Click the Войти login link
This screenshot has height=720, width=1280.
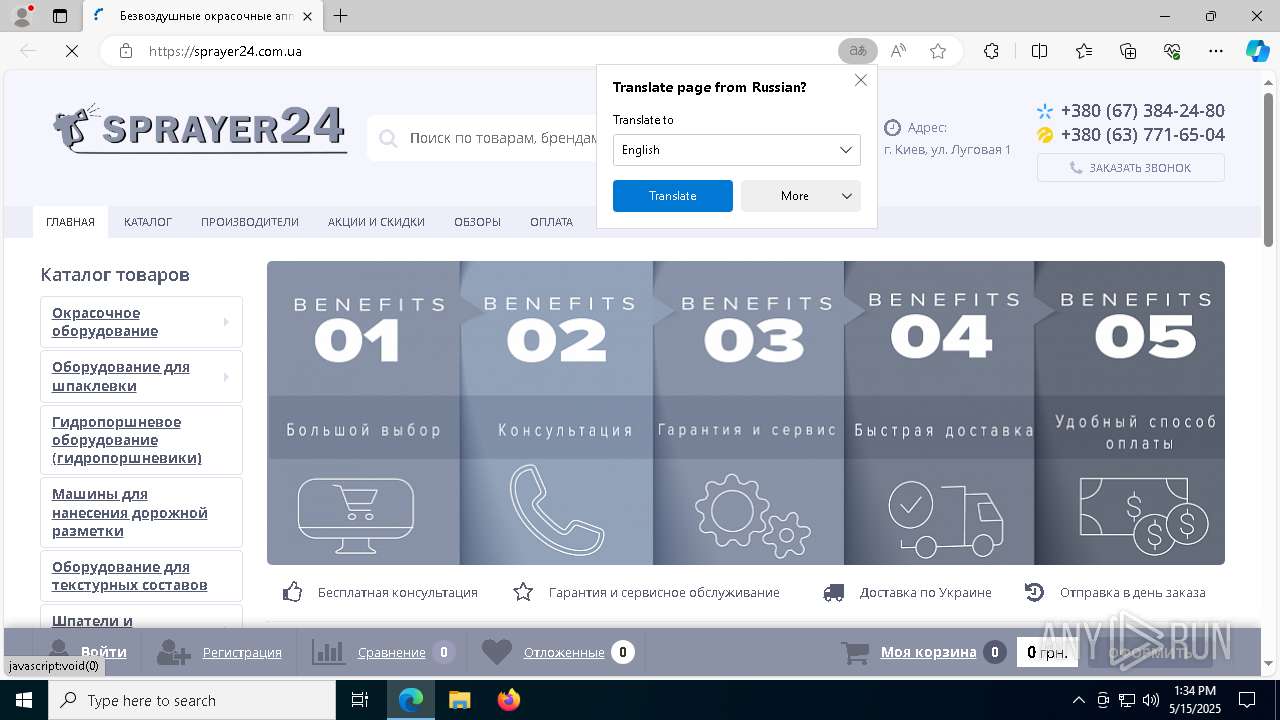point(104,652)
